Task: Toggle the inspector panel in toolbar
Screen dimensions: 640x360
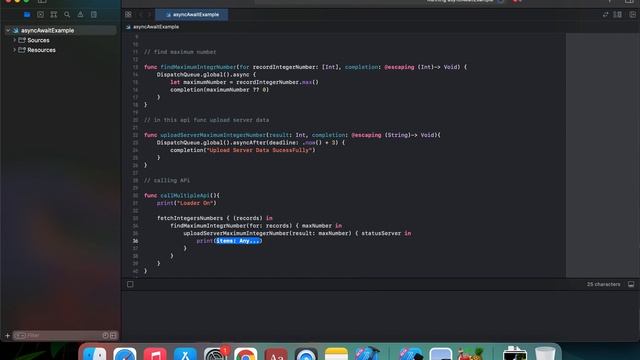Action: (629, 1)
